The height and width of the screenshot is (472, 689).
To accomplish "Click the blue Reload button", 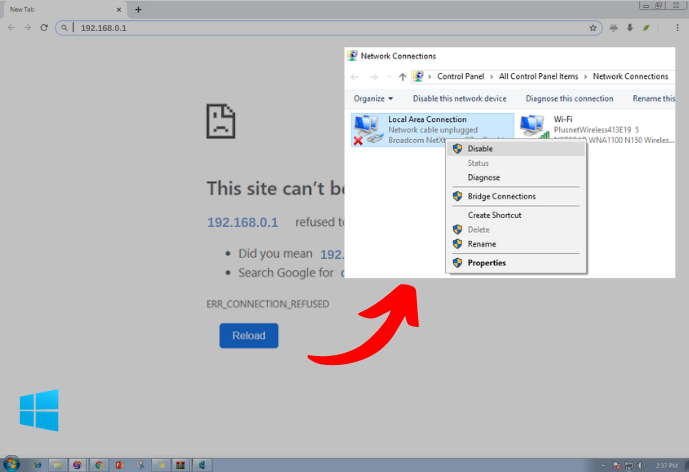I will [x=249, y=336].
